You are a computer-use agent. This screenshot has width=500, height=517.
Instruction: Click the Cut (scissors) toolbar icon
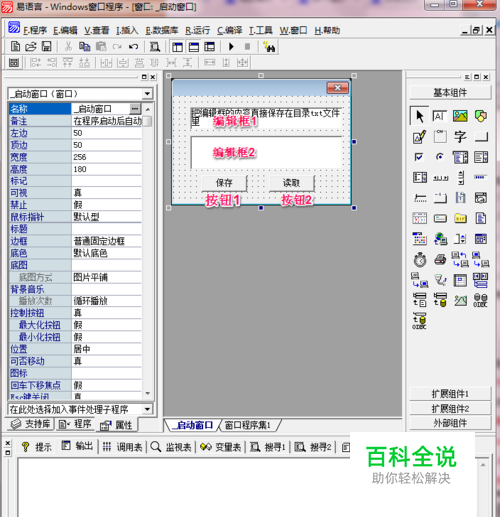click(x=68, y=47)
